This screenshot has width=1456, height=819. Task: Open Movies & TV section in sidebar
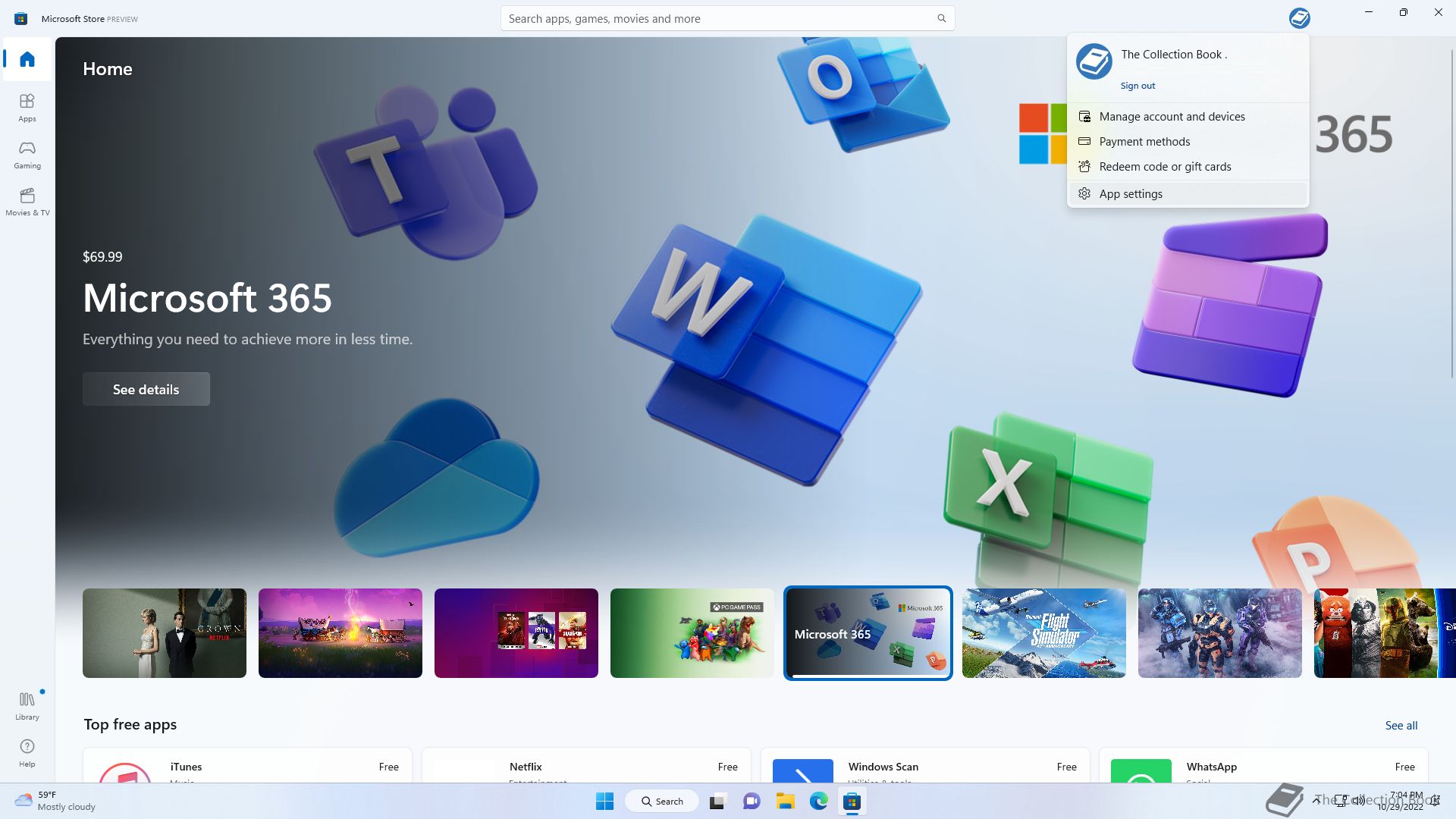[x=27, y=202]
